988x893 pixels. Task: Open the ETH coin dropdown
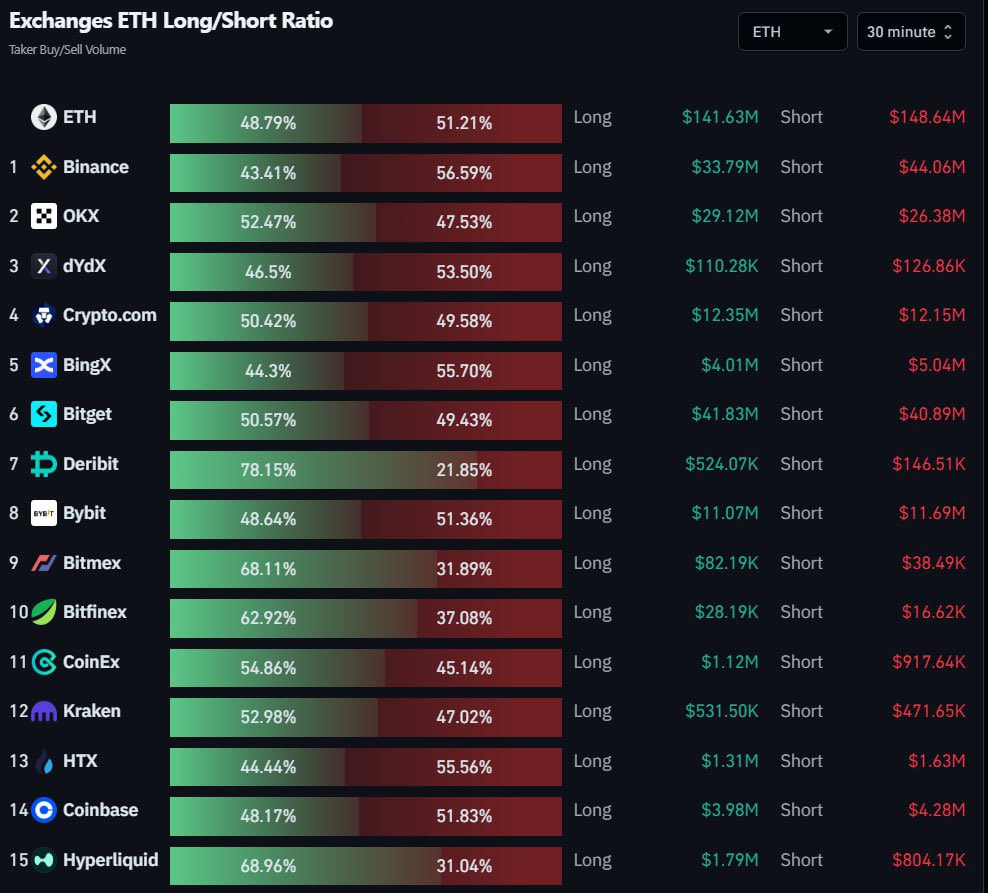tap(793, 32)
